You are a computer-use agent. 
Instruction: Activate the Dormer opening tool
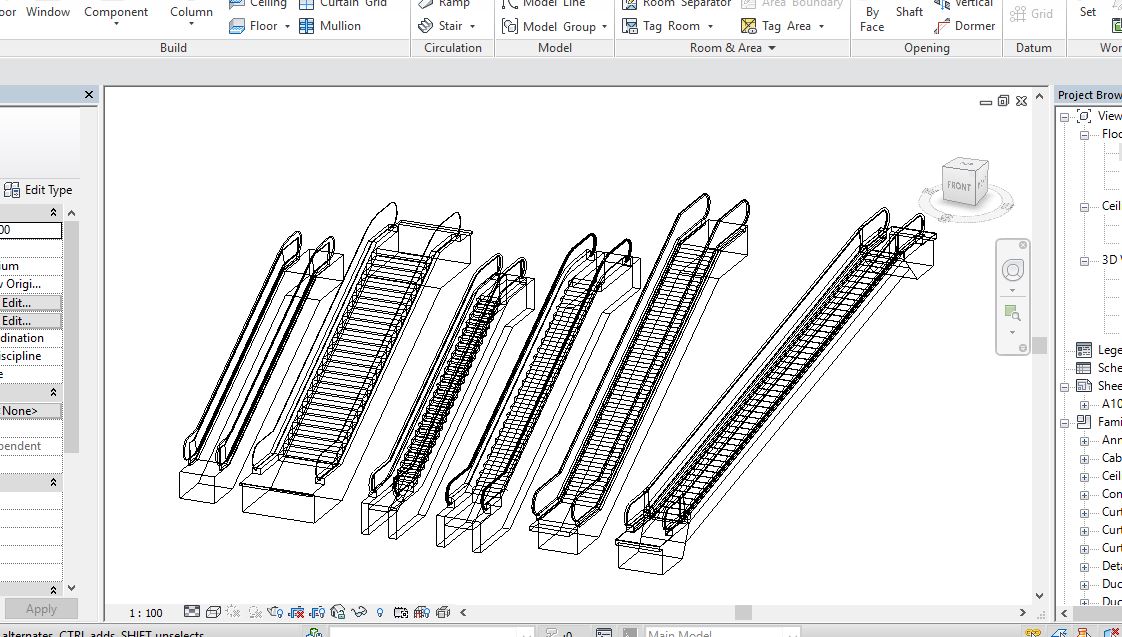(942, 26)
